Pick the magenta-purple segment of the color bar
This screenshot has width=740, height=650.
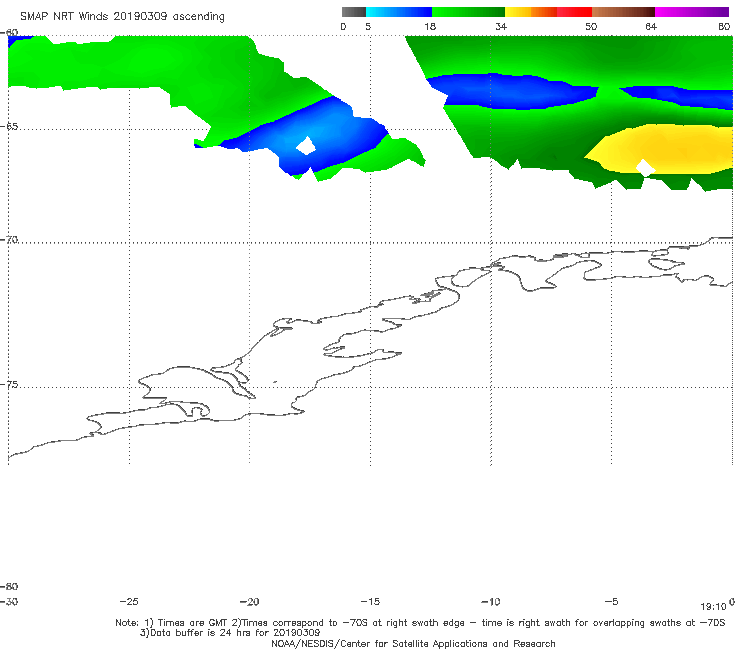click(x=692, y=12)
